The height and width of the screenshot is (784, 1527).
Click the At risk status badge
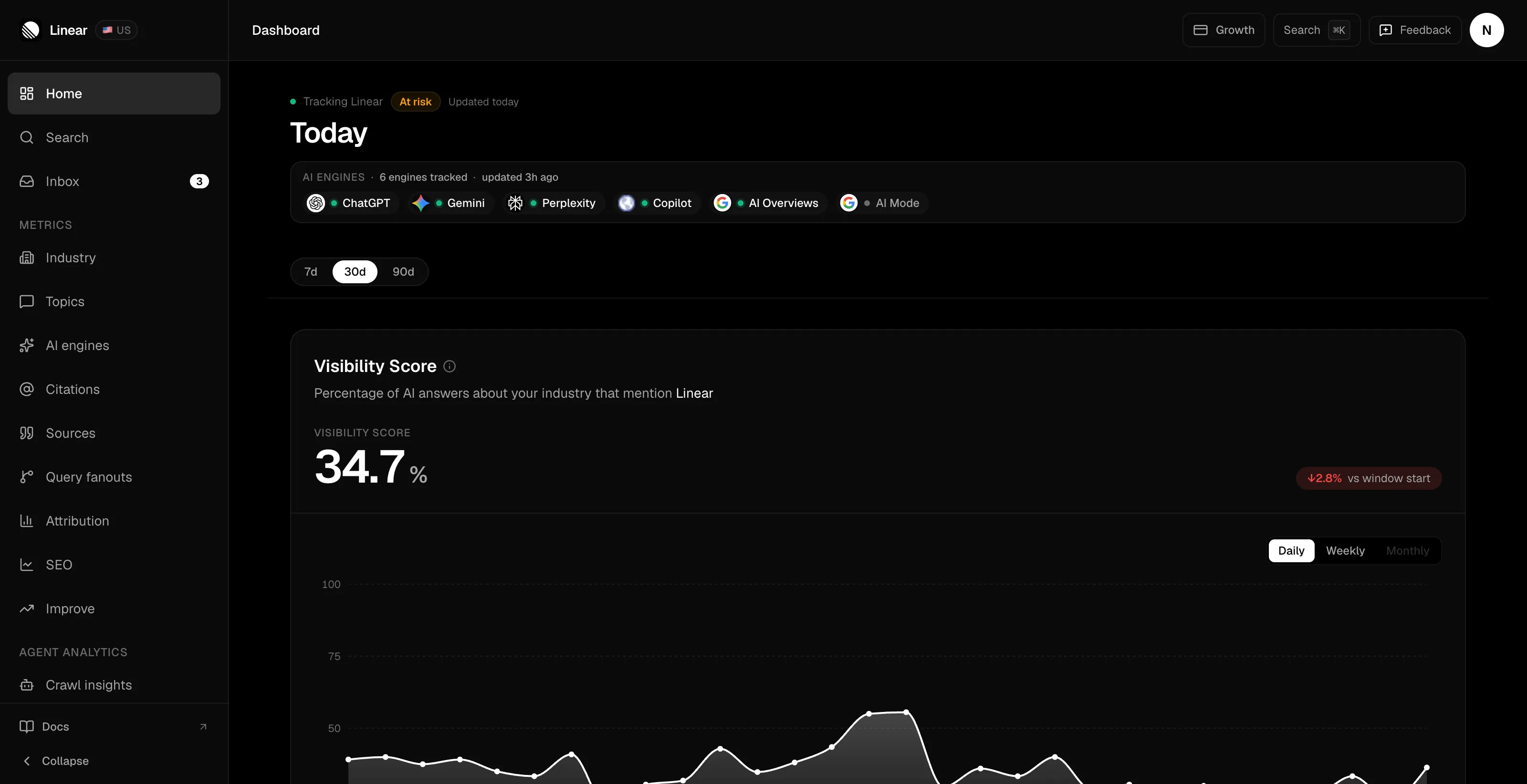click(416, 102)
